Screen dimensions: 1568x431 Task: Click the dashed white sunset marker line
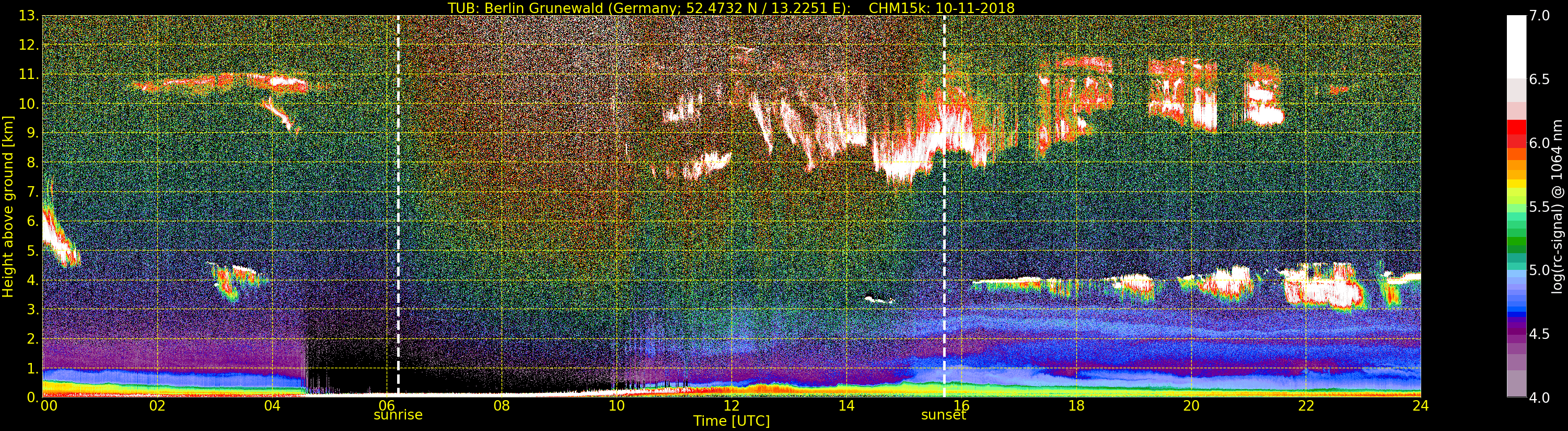coord(944,206)
